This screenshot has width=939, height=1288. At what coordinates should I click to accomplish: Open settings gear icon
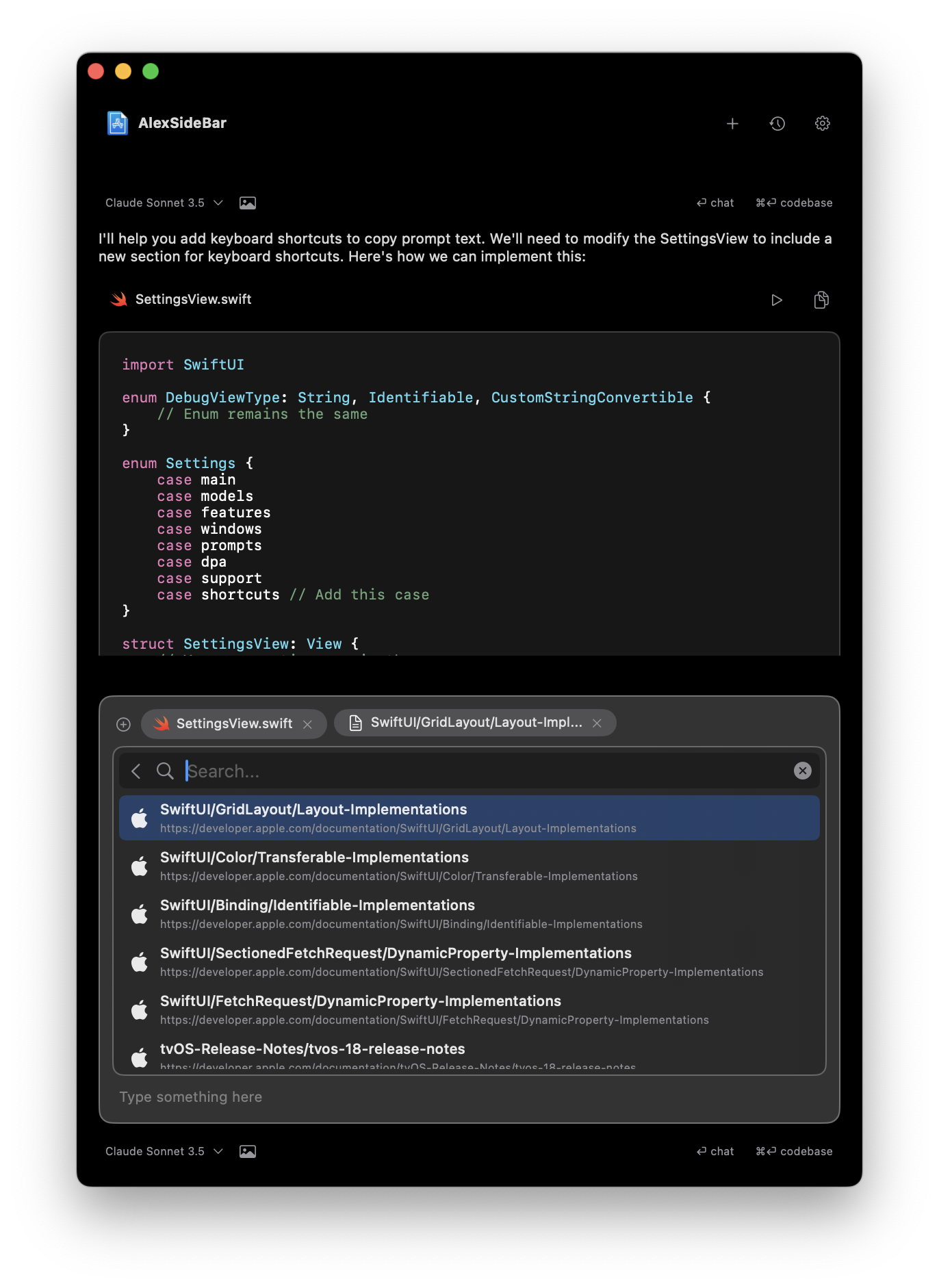[x=823, y=123]
